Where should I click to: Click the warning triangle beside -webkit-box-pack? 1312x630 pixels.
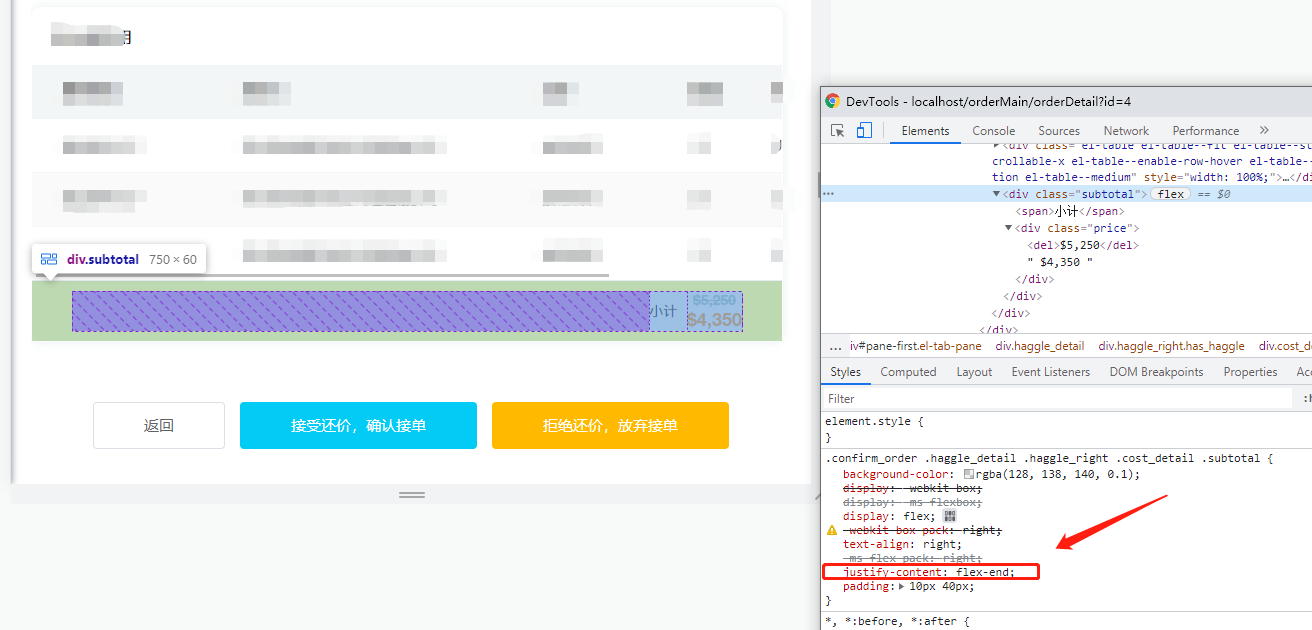(x=832, y=529)
